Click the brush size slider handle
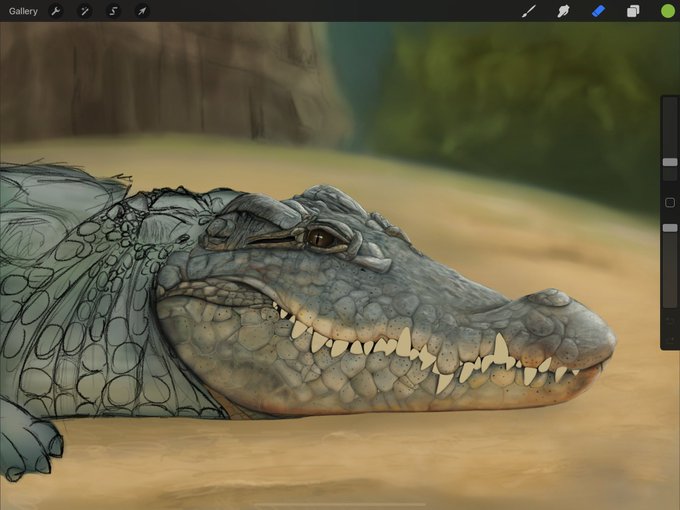Viewport: 680px width, 510px height. click(670, 162)
